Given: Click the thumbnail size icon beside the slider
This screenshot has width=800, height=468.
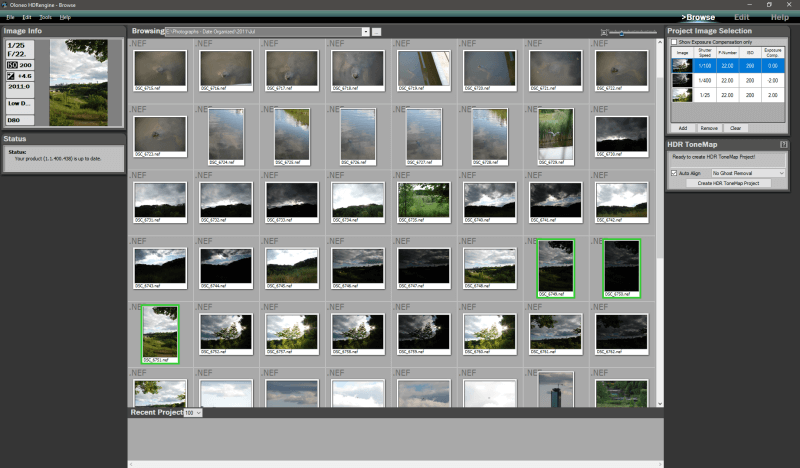Looking at the screenshot, I should click(x=605, y=33).
